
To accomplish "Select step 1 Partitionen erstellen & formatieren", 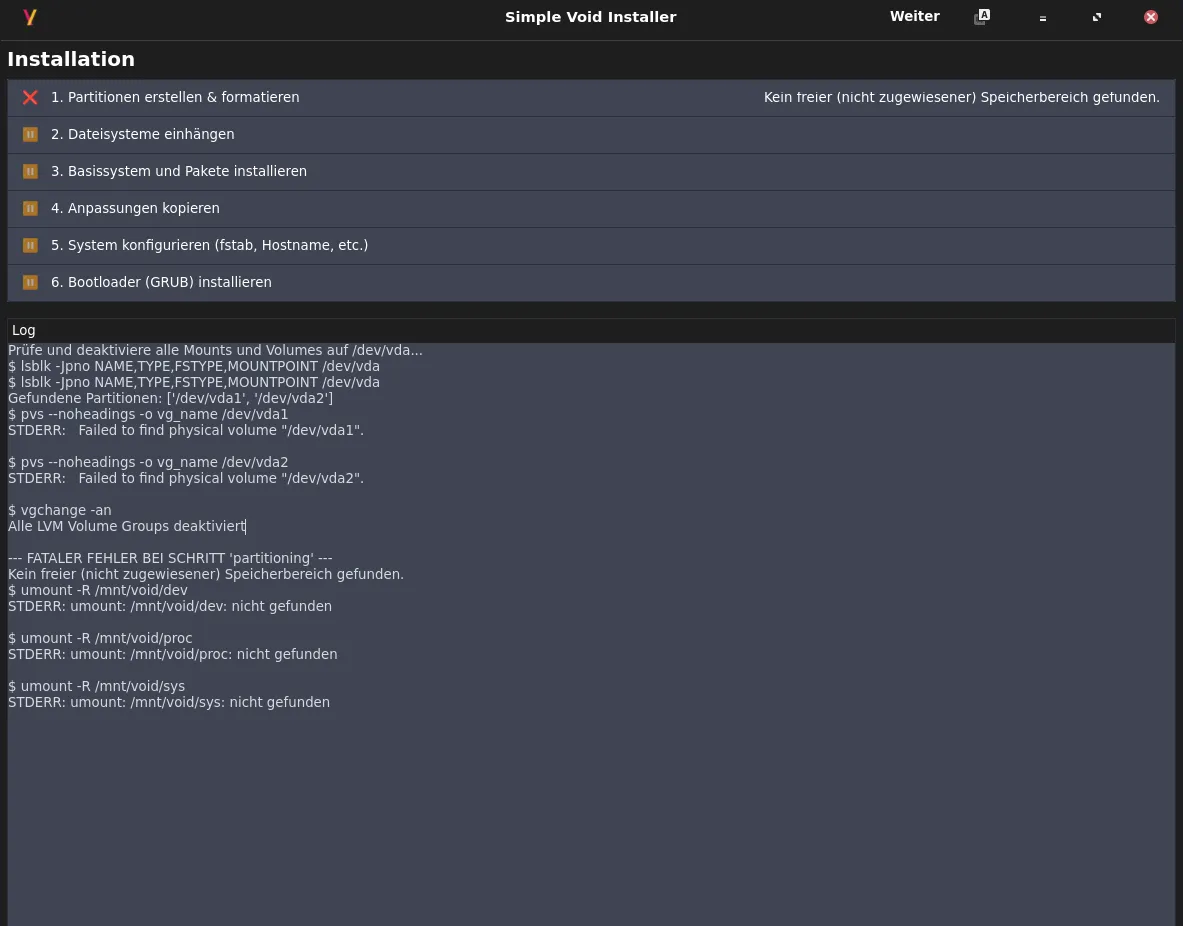I will coord(175,97).
